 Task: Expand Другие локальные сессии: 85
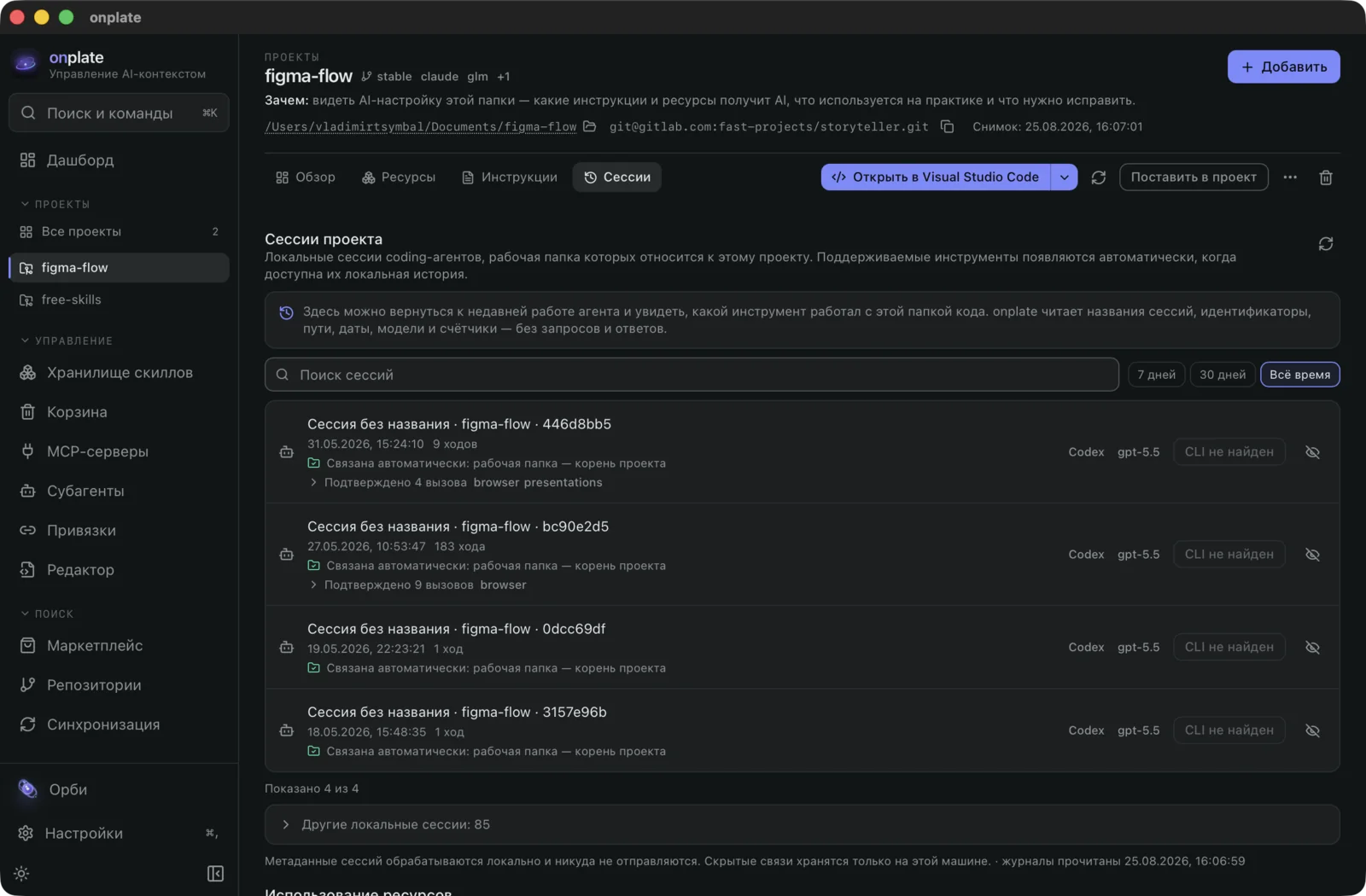pyautogui.click(x=802, y=825)
